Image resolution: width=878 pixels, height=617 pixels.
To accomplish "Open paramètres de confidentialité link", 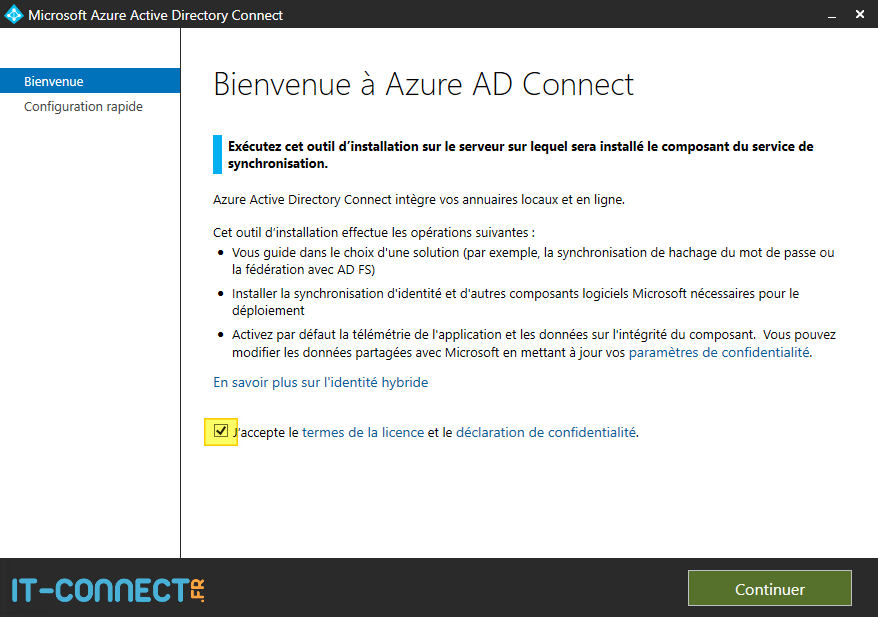I will click(719, 352).
